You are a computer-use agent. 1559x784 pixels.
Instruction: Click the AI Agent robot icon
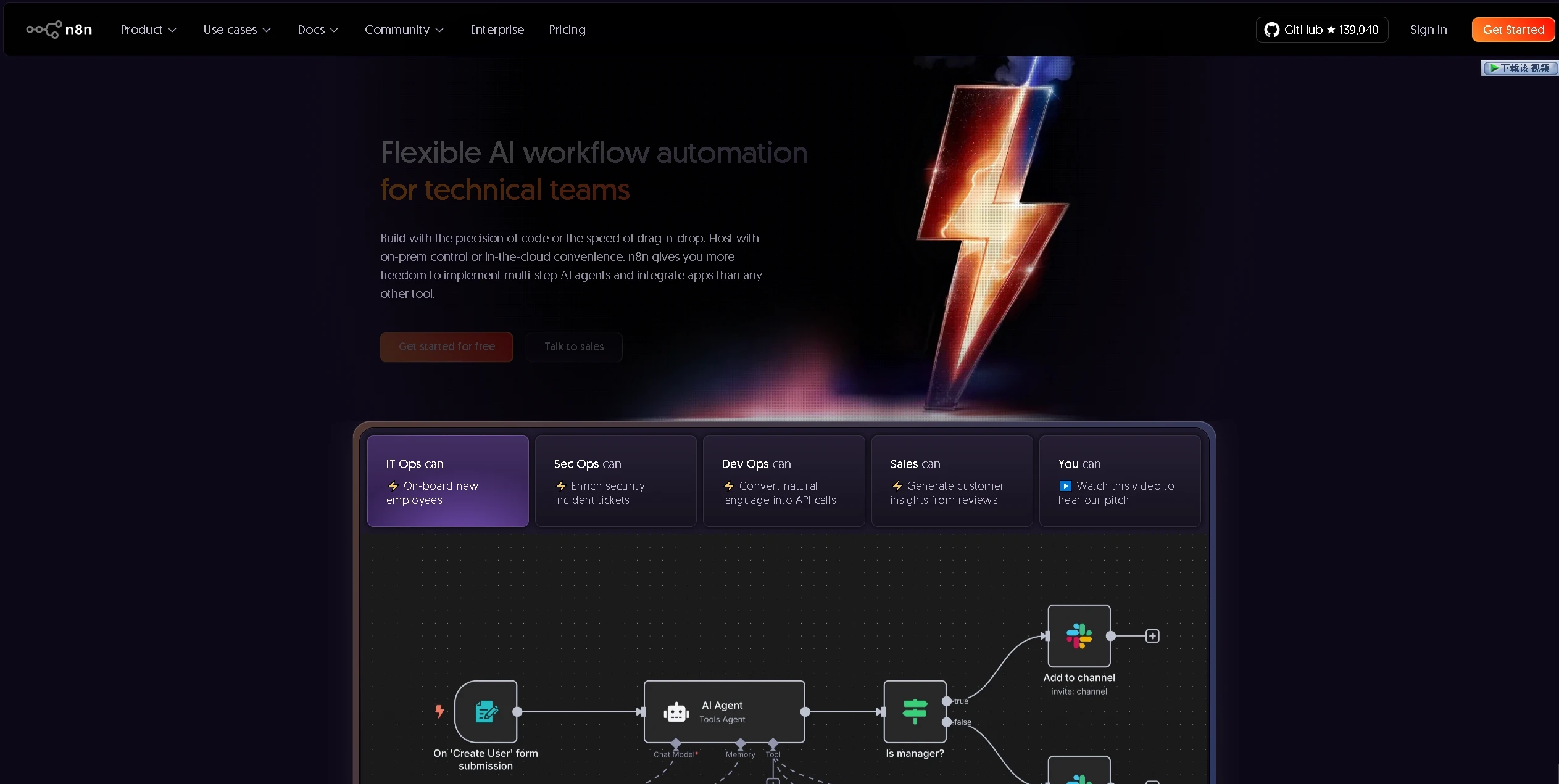point(676,712)
